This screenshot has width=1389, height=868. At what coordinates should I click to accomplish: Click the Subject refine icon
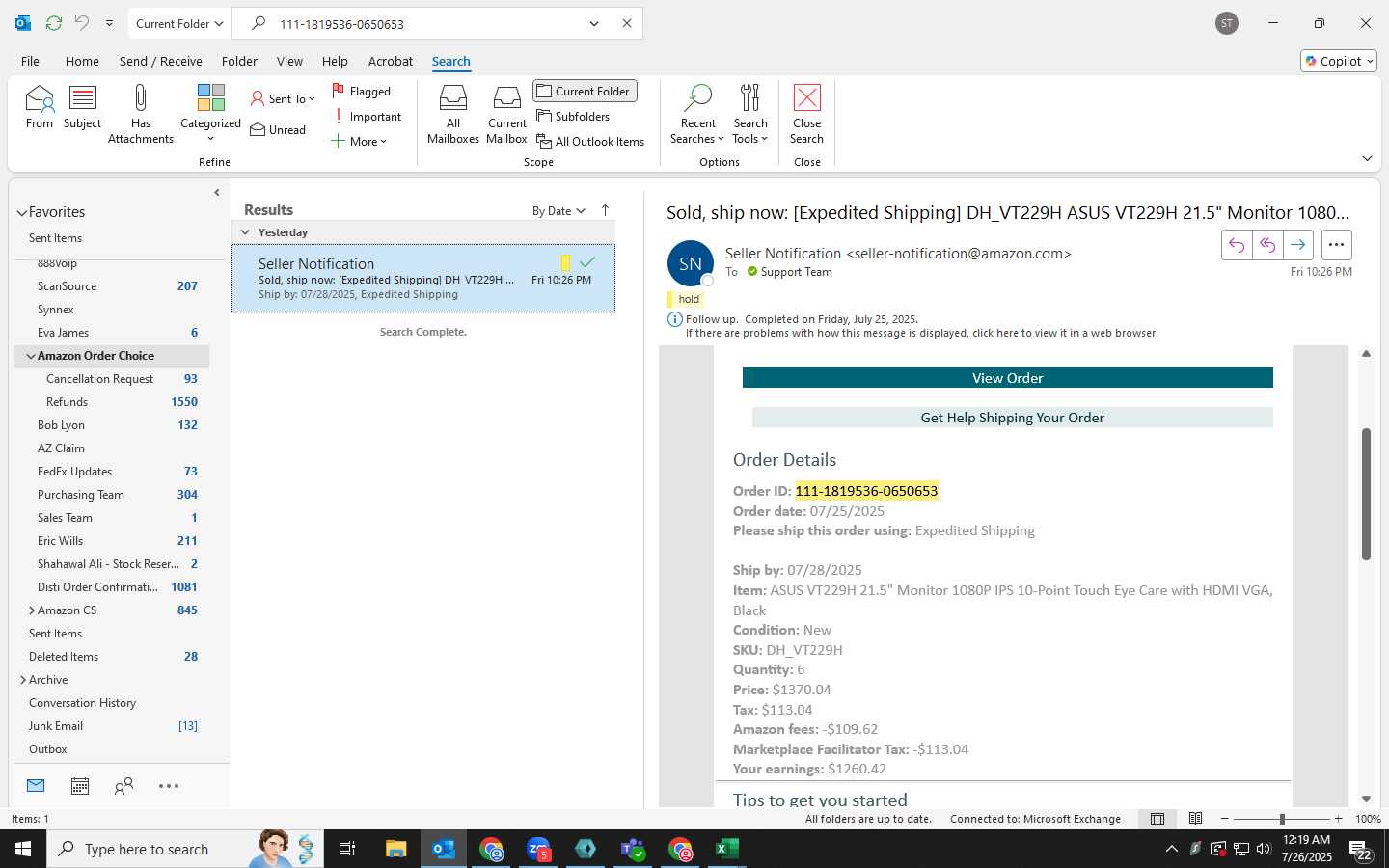83,106
